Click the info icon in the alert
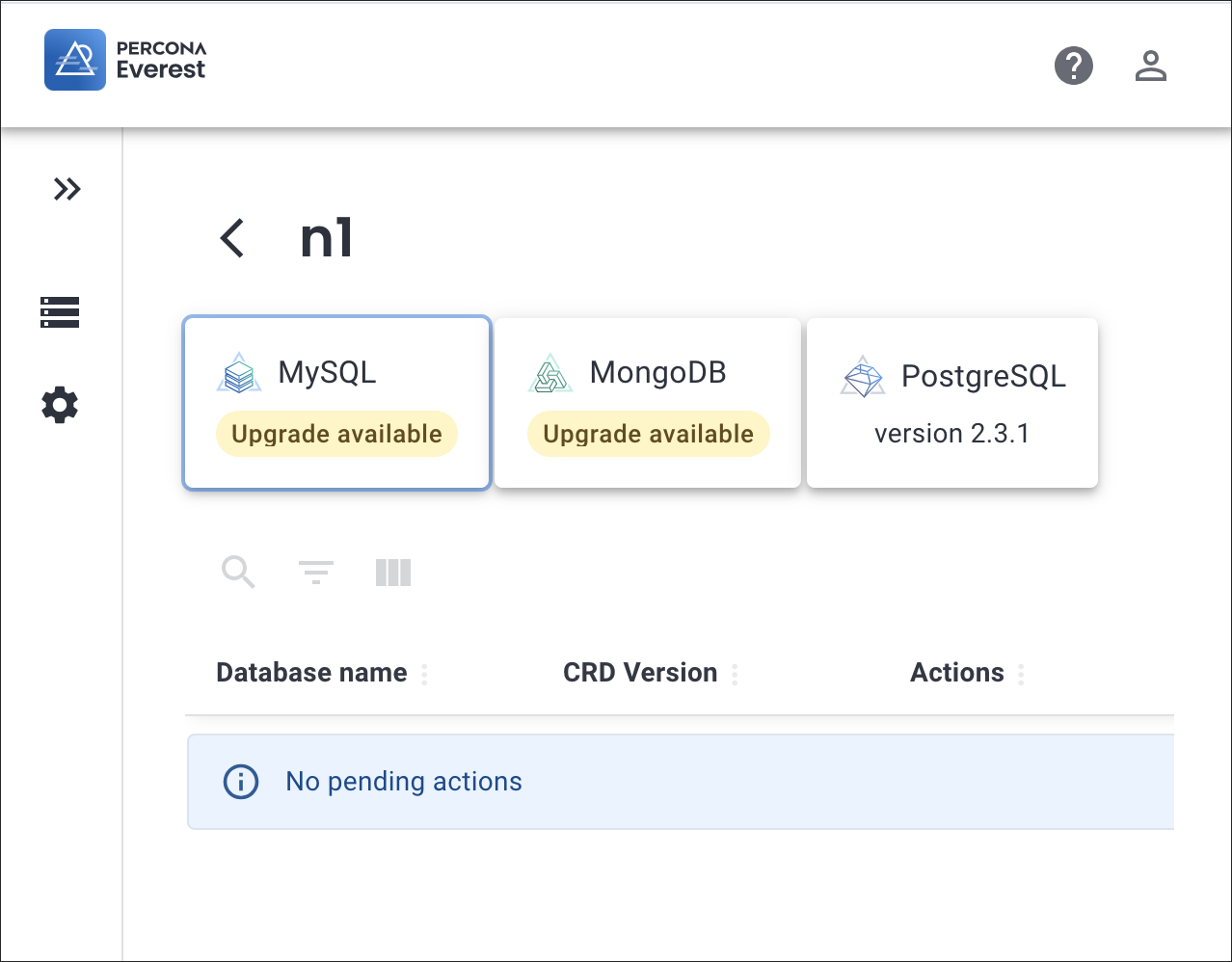The height and width of the screenshot is (962, 1232). [x=241, y=782]
